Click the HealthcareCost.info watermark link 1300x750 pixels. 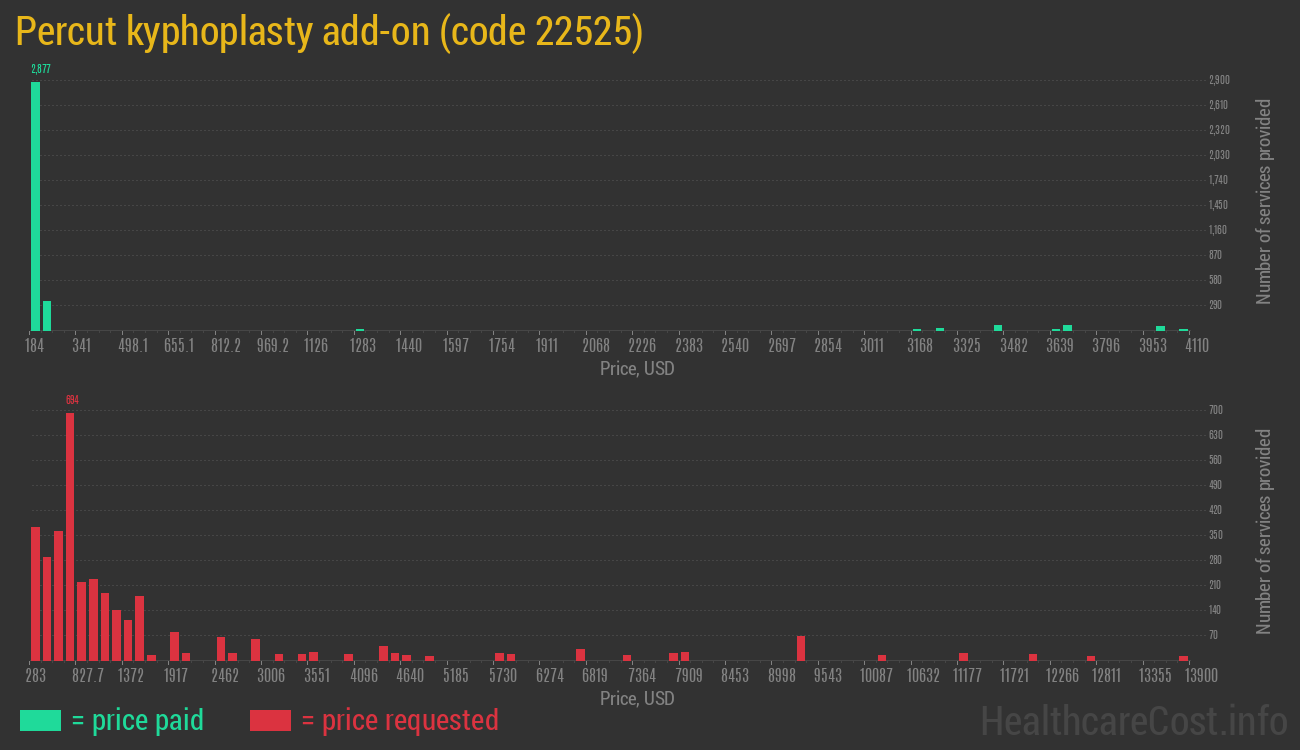[x=1133, y=720]
